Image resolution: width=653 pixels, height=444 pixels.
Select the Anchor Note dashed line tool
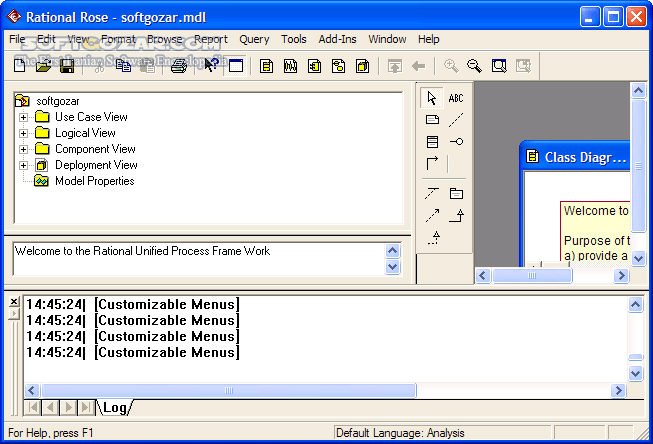(456, 120)
